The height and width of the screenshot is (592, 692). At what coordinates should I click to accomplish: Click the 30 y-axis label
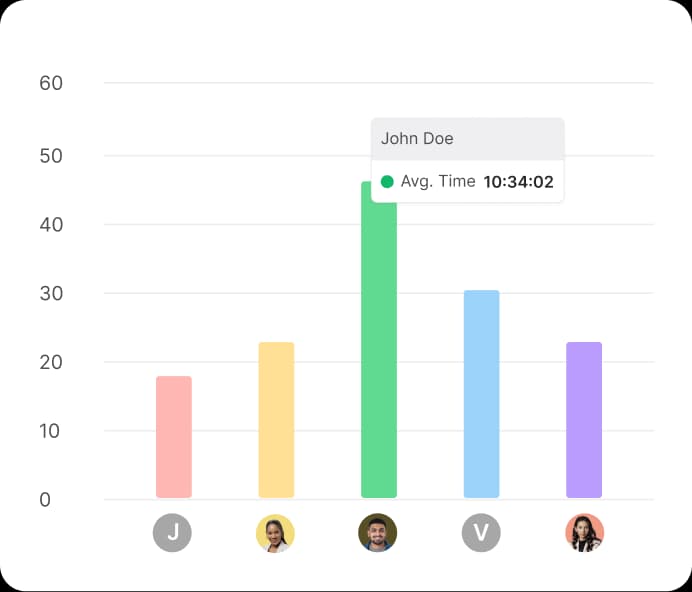pos(51,294)
